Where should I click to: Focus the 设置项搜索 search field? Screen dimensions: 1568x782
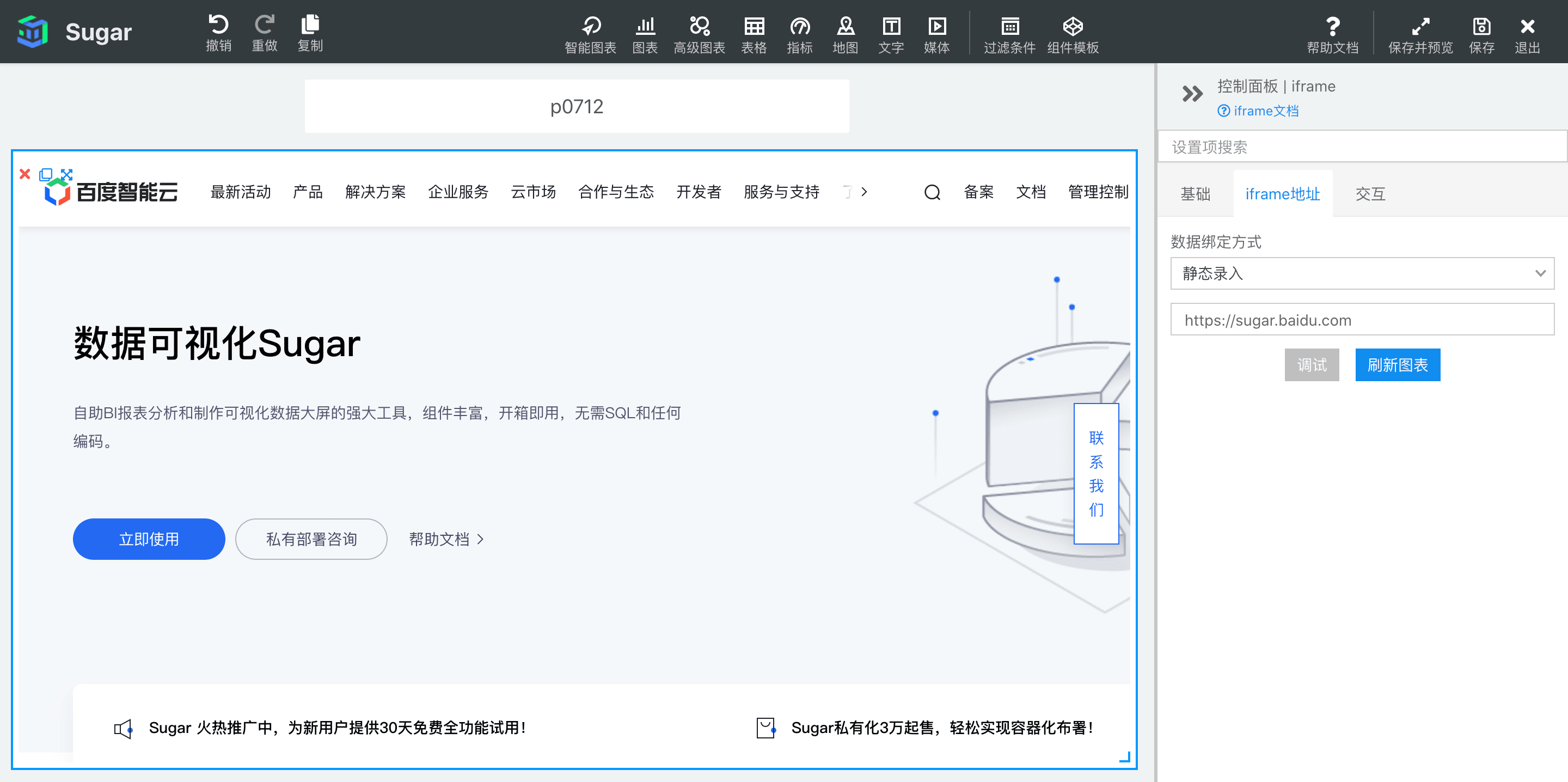(x=1362, y=147)
